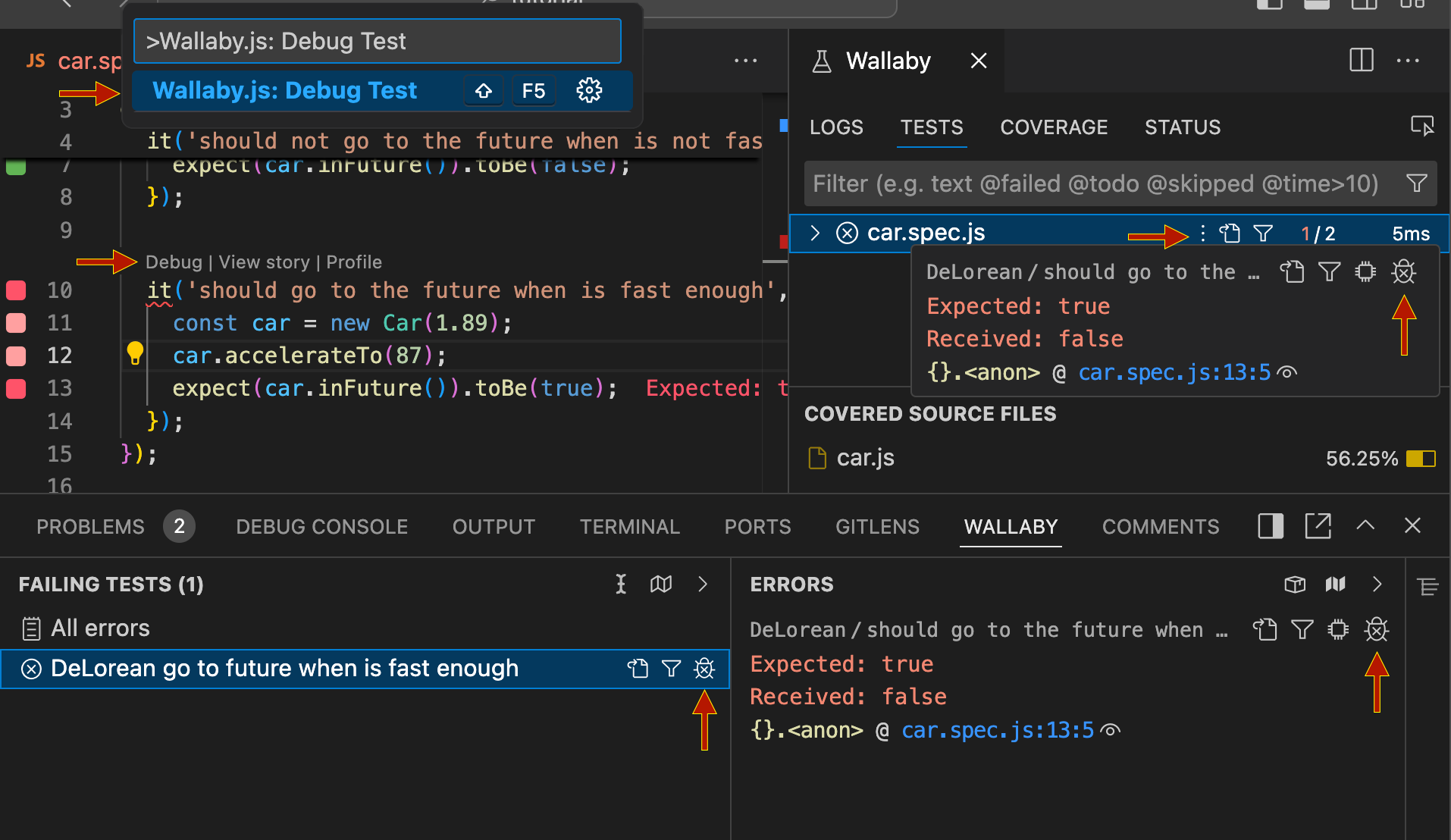Open the COMMENTS panel tab
Image resolution: width=1451 pixels, height=840 pixels.
[1160, 527]
